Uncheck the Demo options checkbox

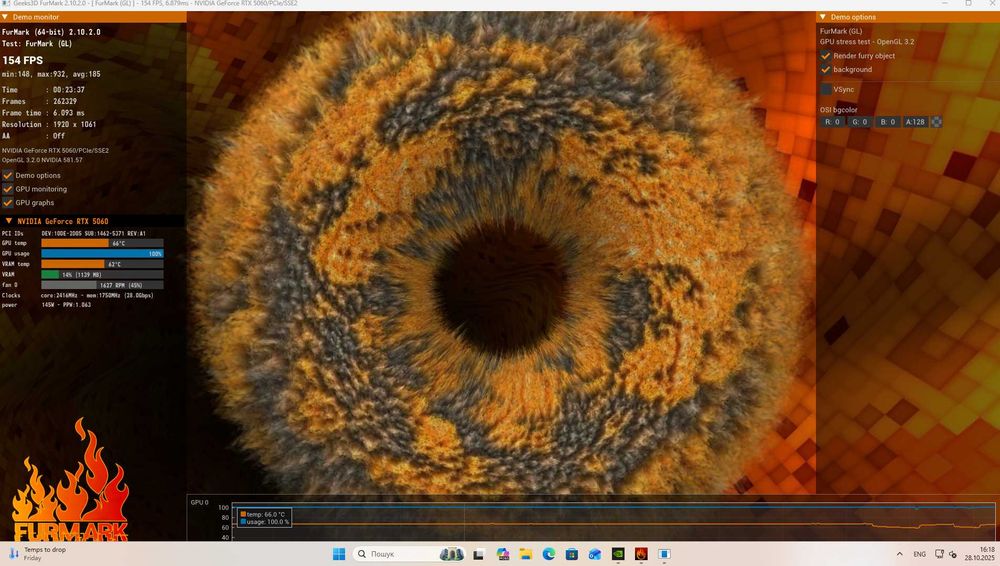tap(8, 175)
